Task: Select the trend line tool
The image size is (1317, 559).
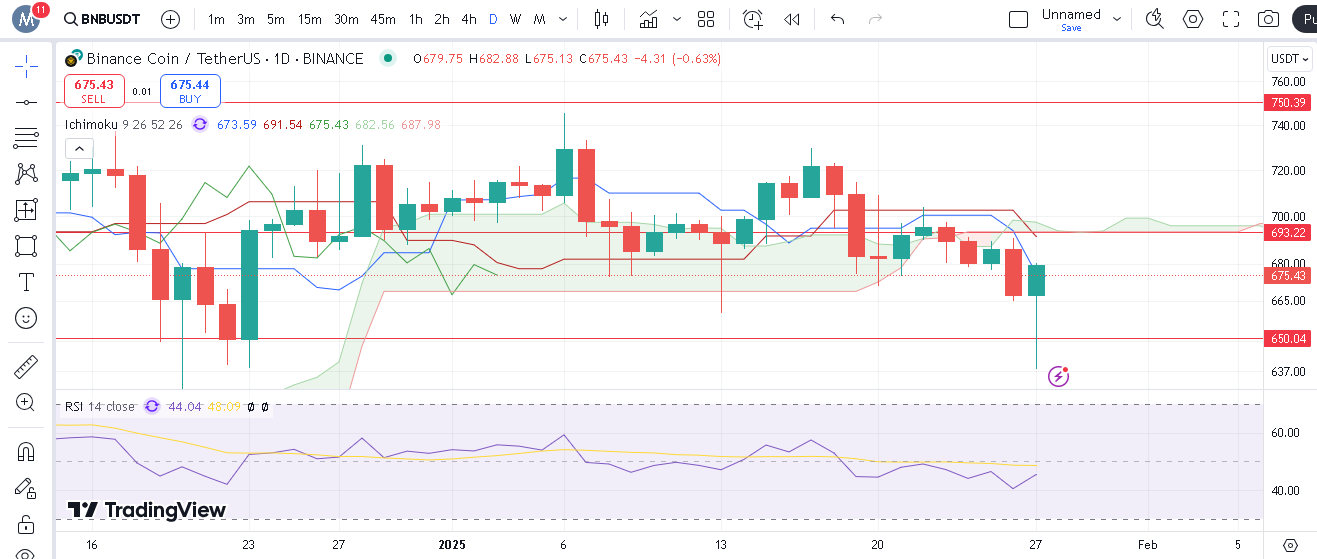Action: pos(27,102)
